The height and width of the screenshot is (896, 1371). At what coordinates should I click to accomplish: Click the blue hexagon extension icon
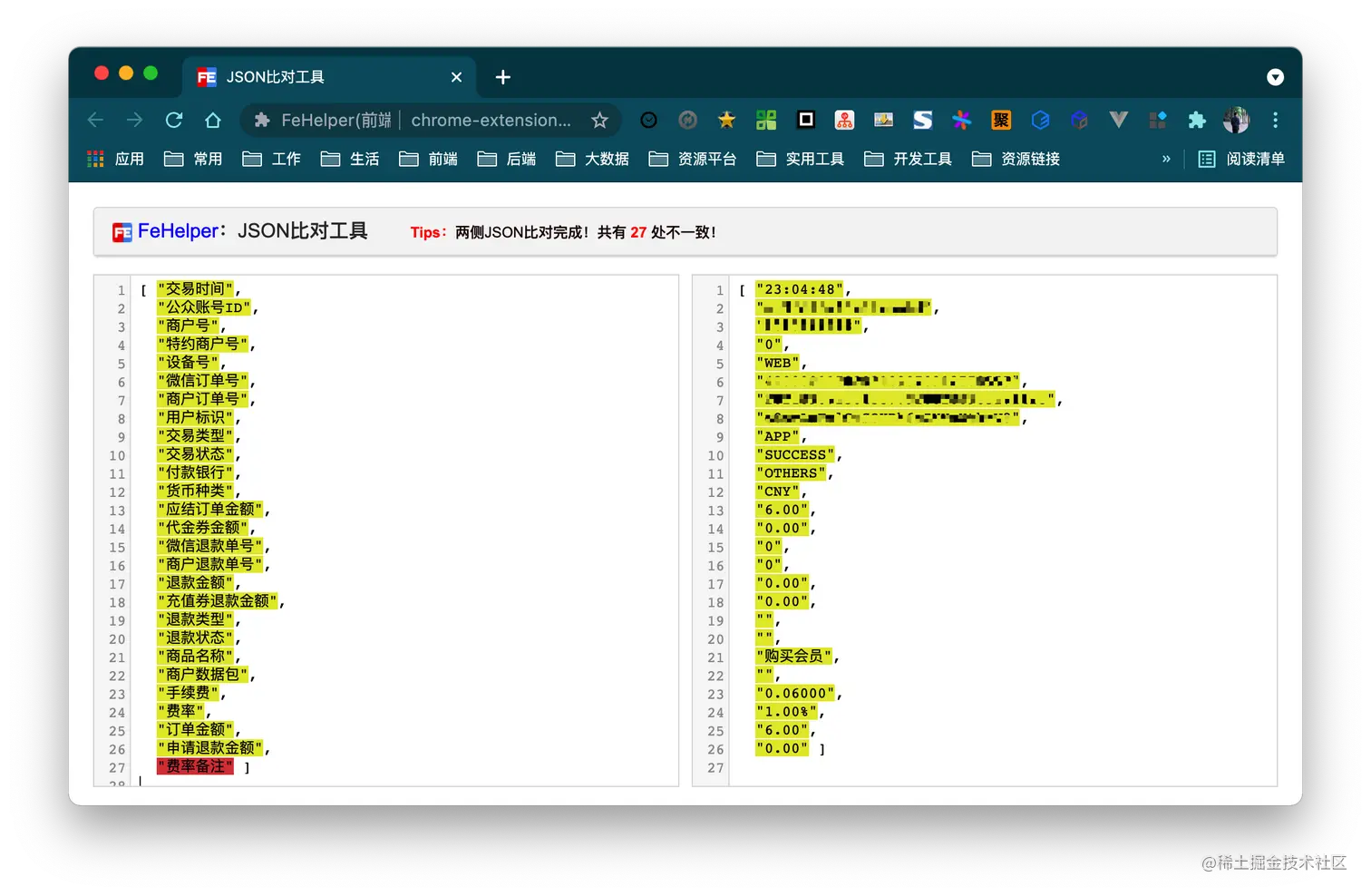click(x=1041, y=120)
